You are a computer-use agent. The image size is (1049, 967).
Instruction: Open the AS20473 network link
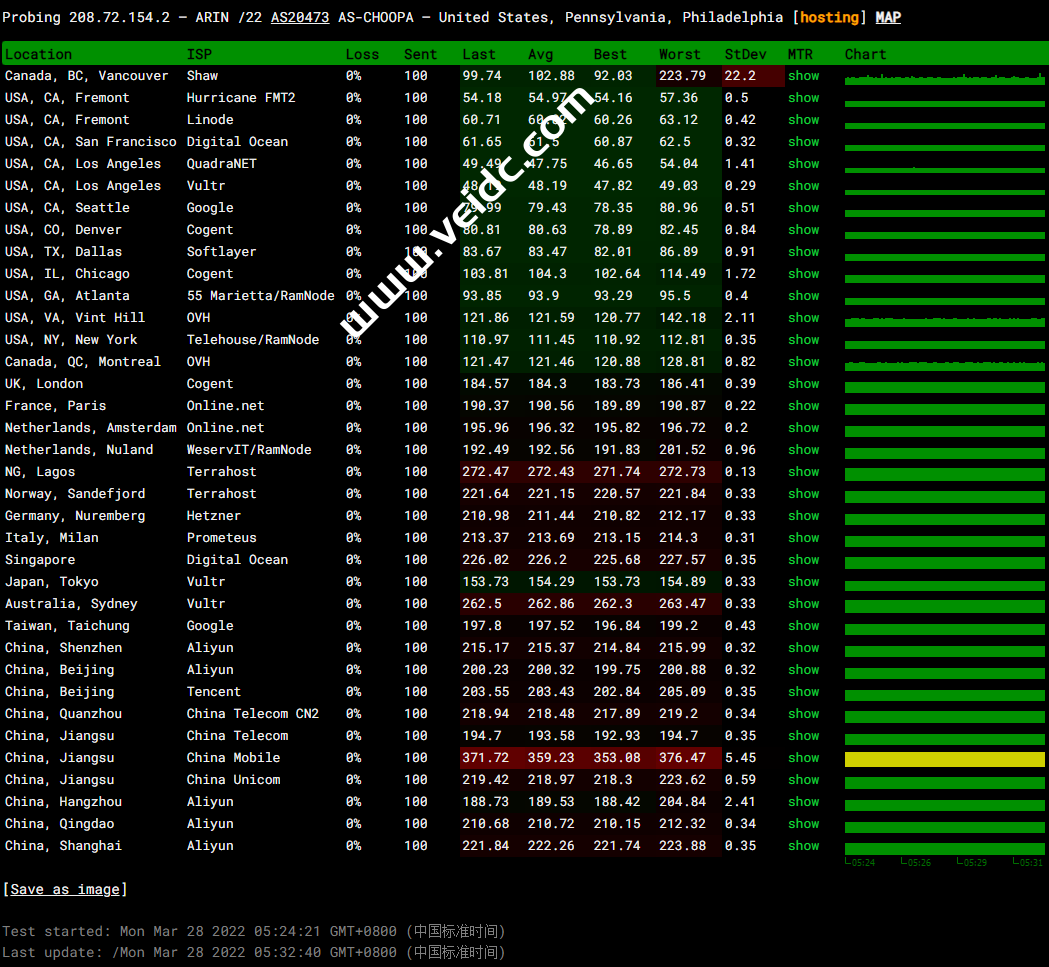click(x=300, y=17)
